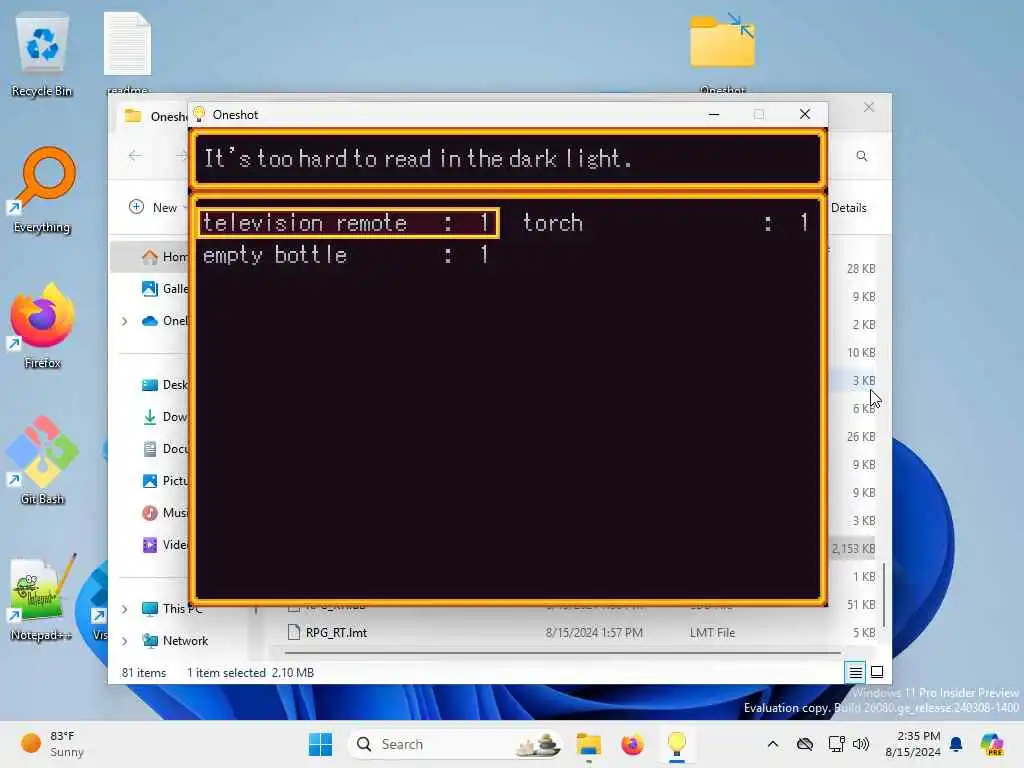This screenshot has width=1024, height=768.
Task: Click search icon in File Explorer
Action: click(861, 156)
